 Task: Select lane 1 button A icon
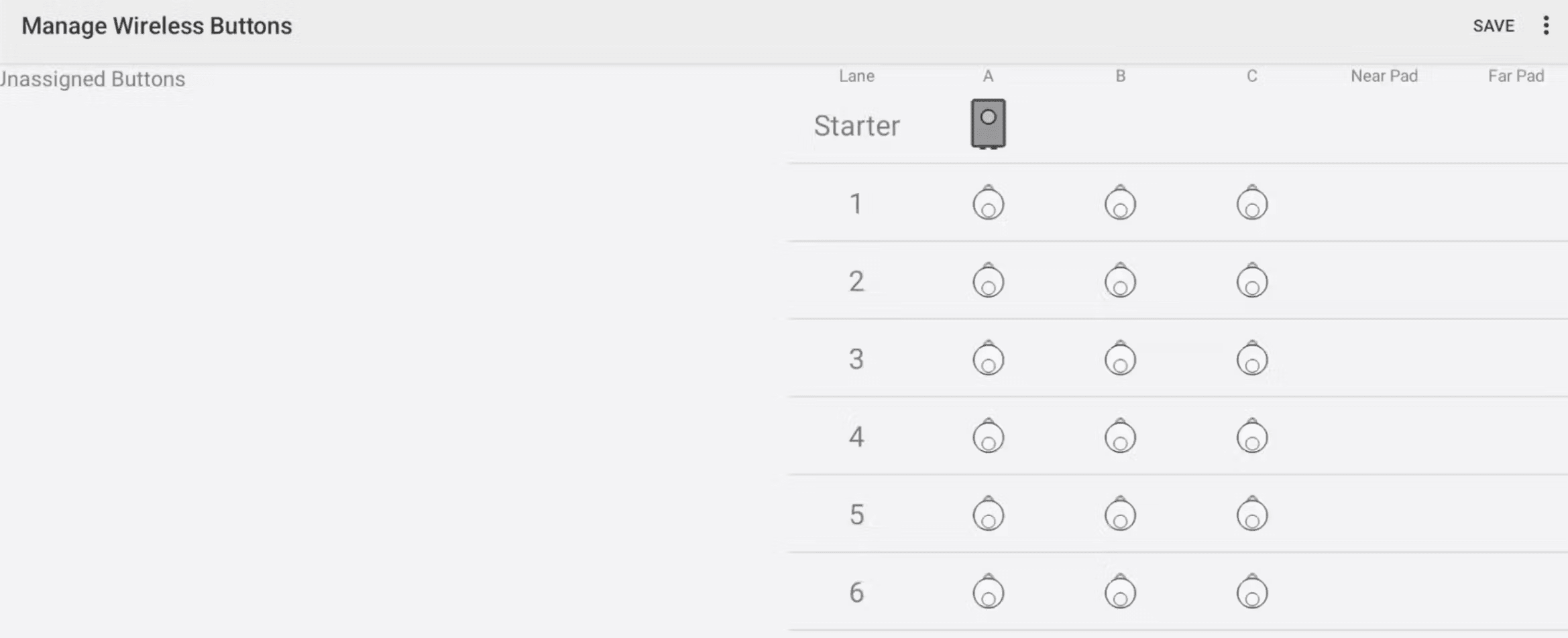point(988,202)
